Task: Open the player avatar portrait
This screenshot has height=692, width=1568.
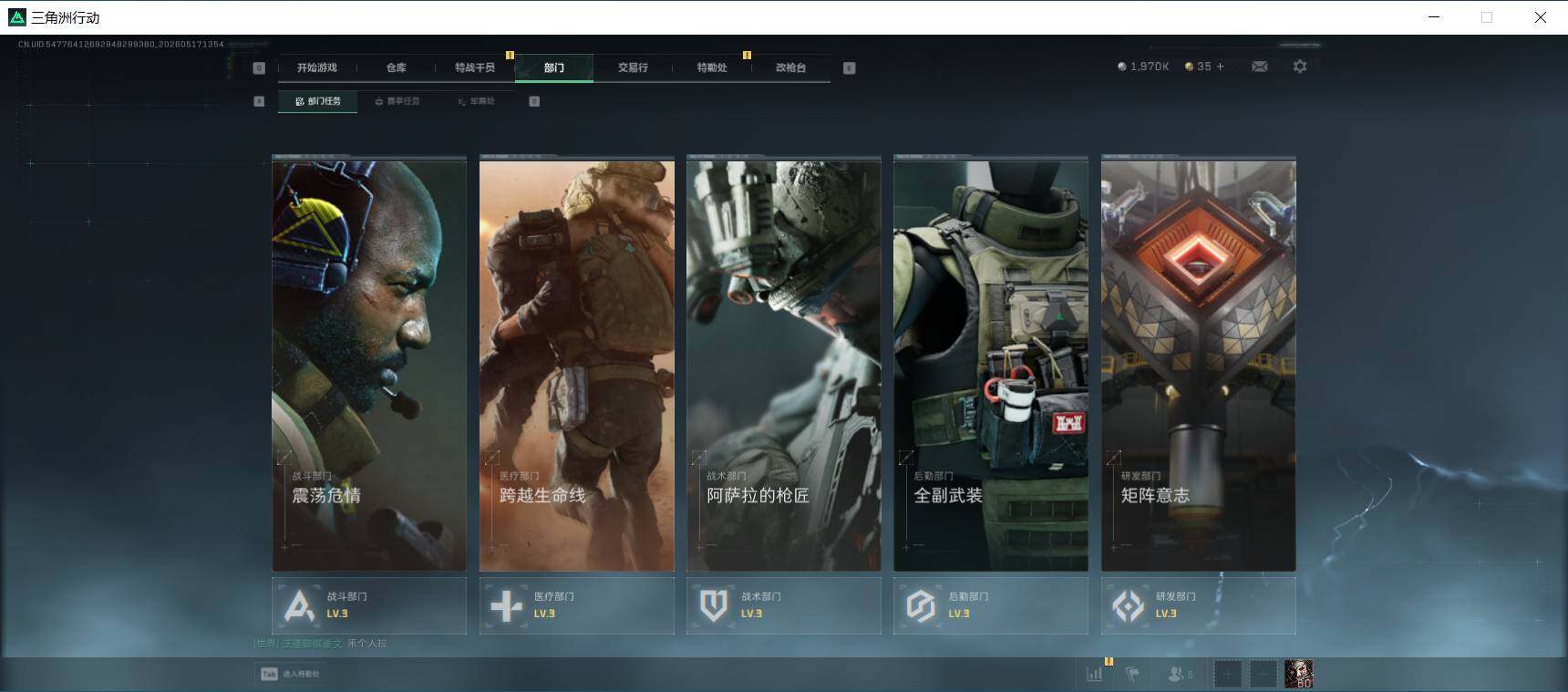Action: (1299, 674)
